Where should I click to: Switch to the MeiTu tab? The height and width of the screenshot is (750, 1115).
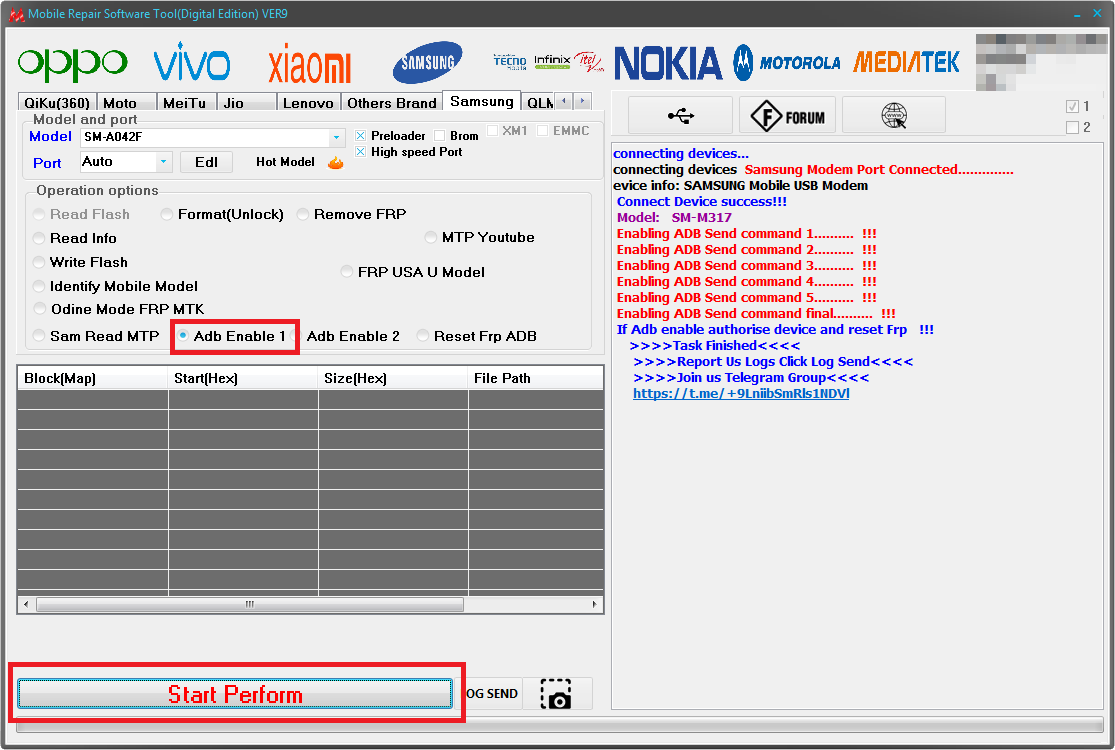(186, 103)
